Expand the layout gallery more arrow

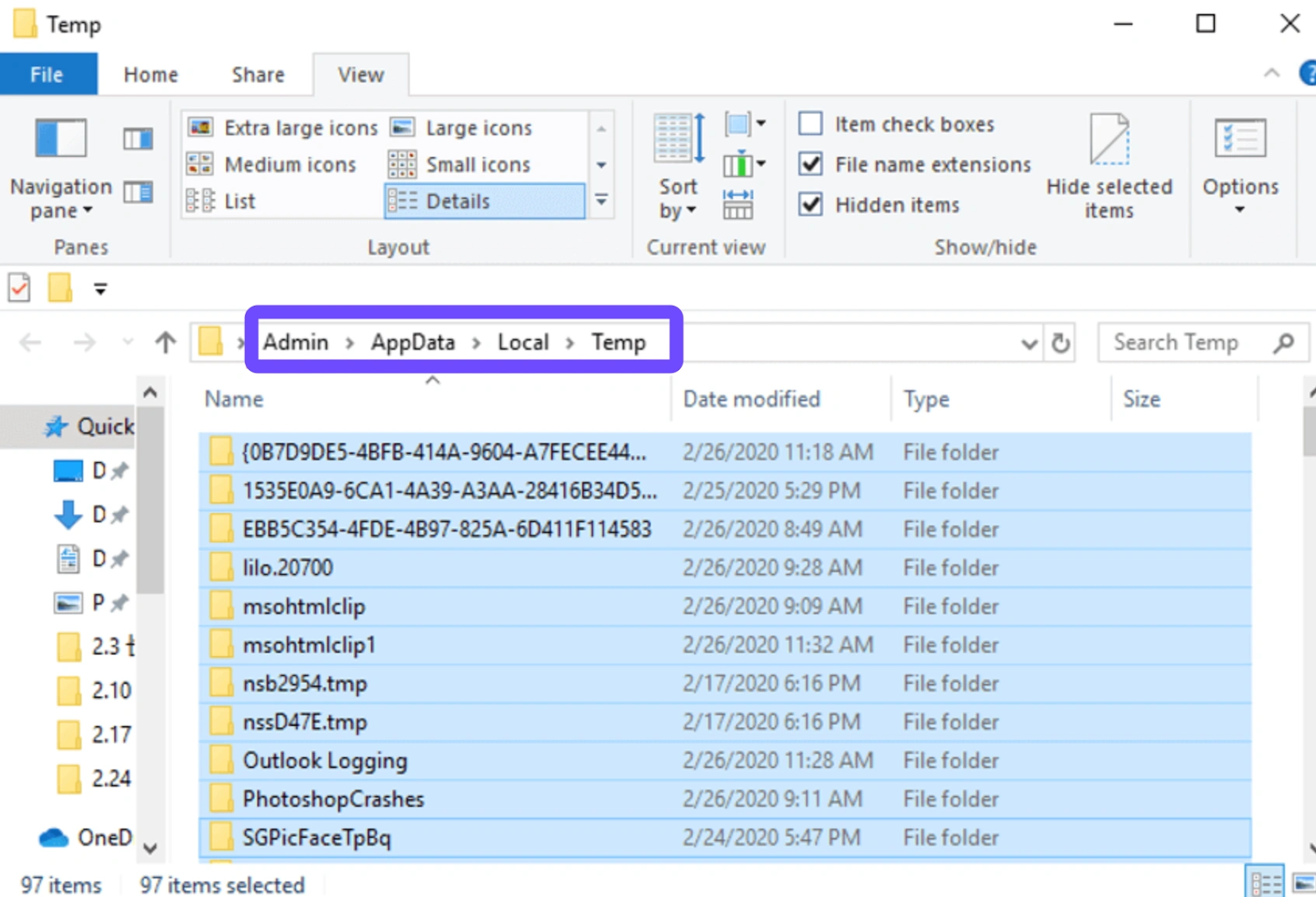tap(602, 201)
